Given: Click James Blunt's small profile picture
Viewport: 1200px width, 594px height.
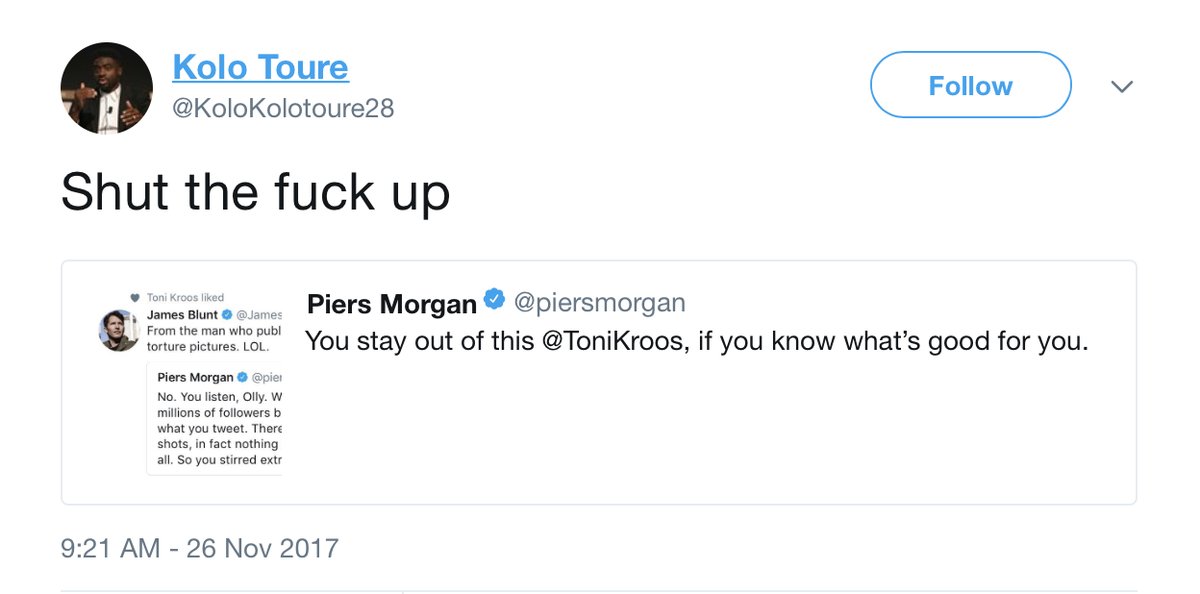Looking at the screenshot, I should click(119, 330).
